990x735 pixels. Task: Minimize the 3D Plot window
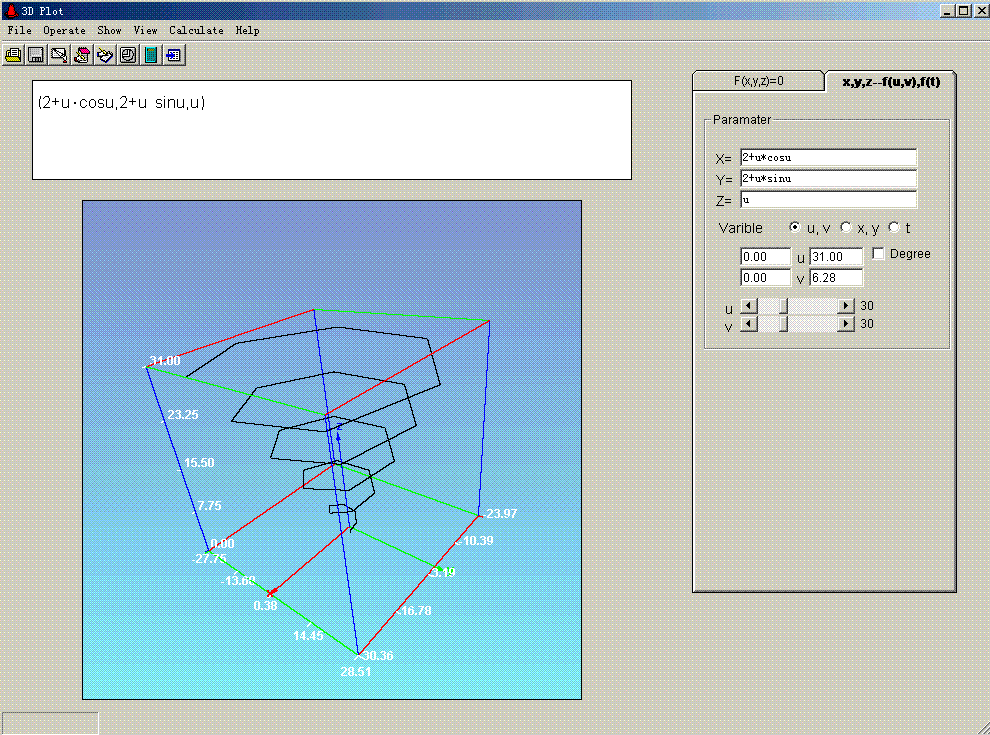pos(947,11)
